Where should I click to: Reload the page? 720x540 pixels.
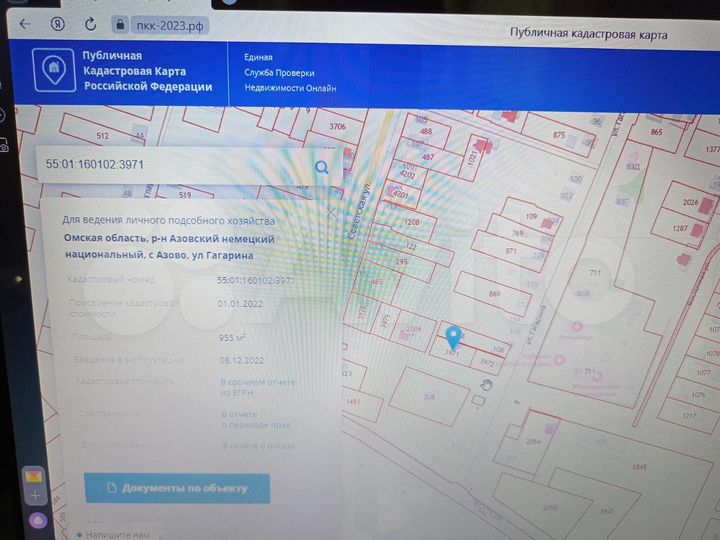click(x=90, y=24)
